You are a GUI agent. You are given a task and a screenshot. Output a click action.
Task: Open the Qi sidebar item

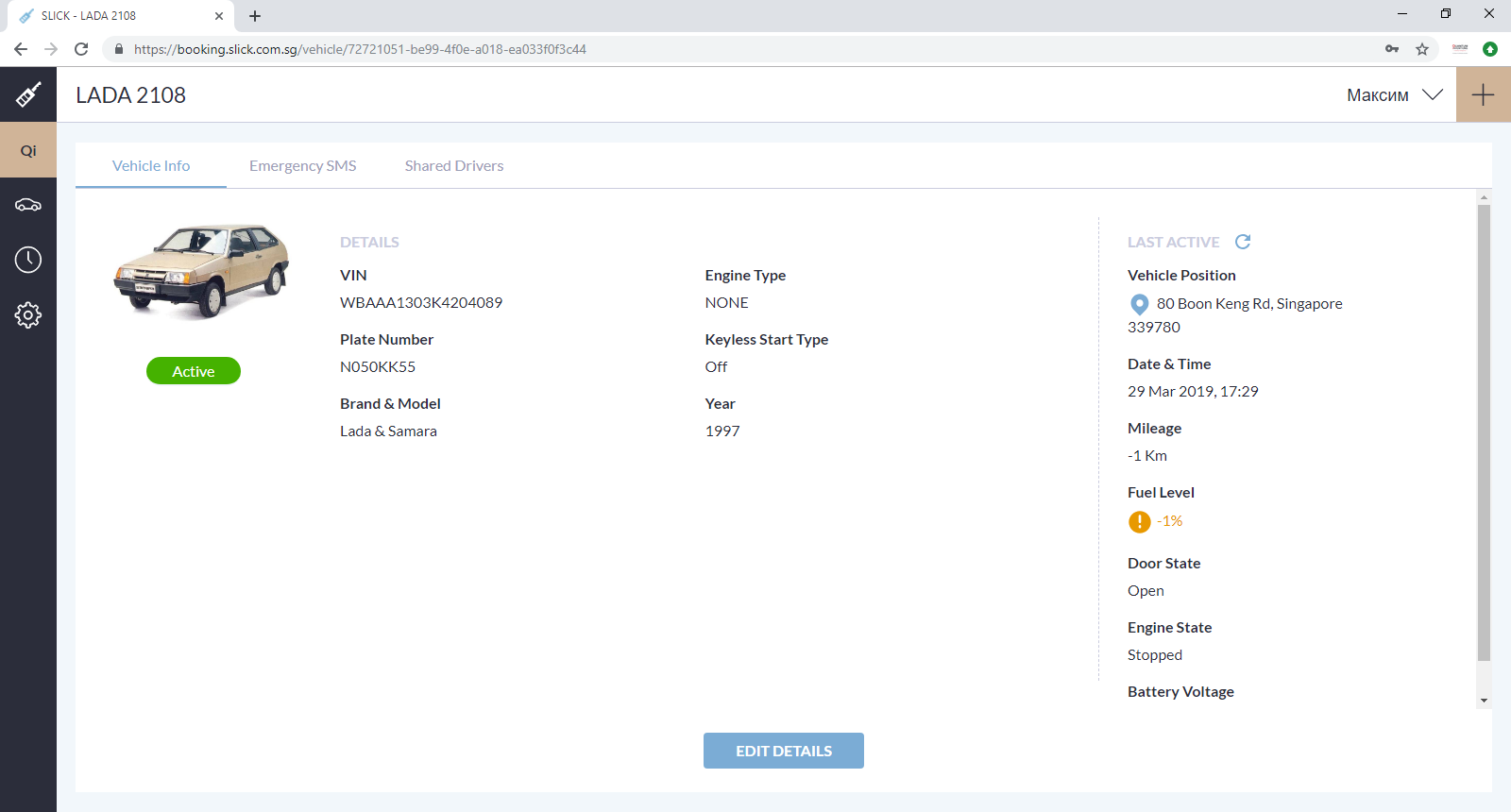(28, 150)
